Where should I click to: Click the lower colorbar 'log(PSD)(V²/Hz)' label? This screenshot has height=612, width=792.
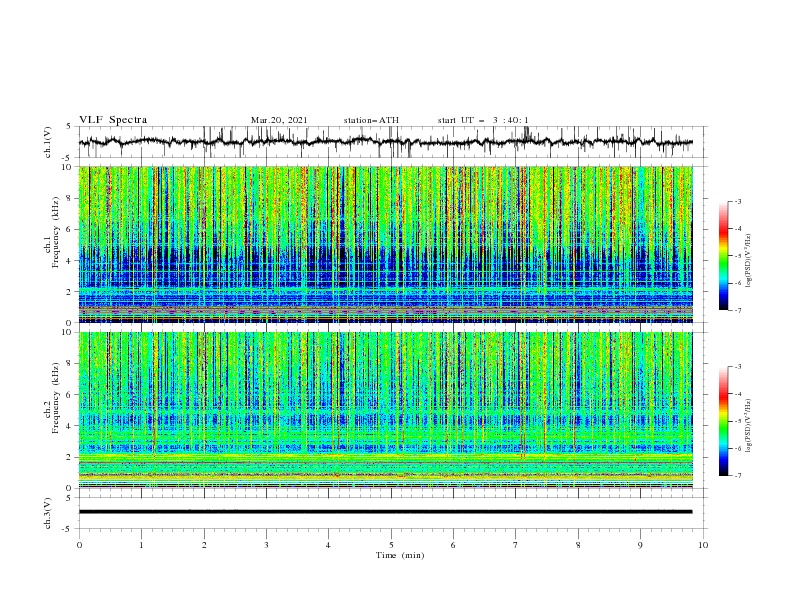(749, 425)
